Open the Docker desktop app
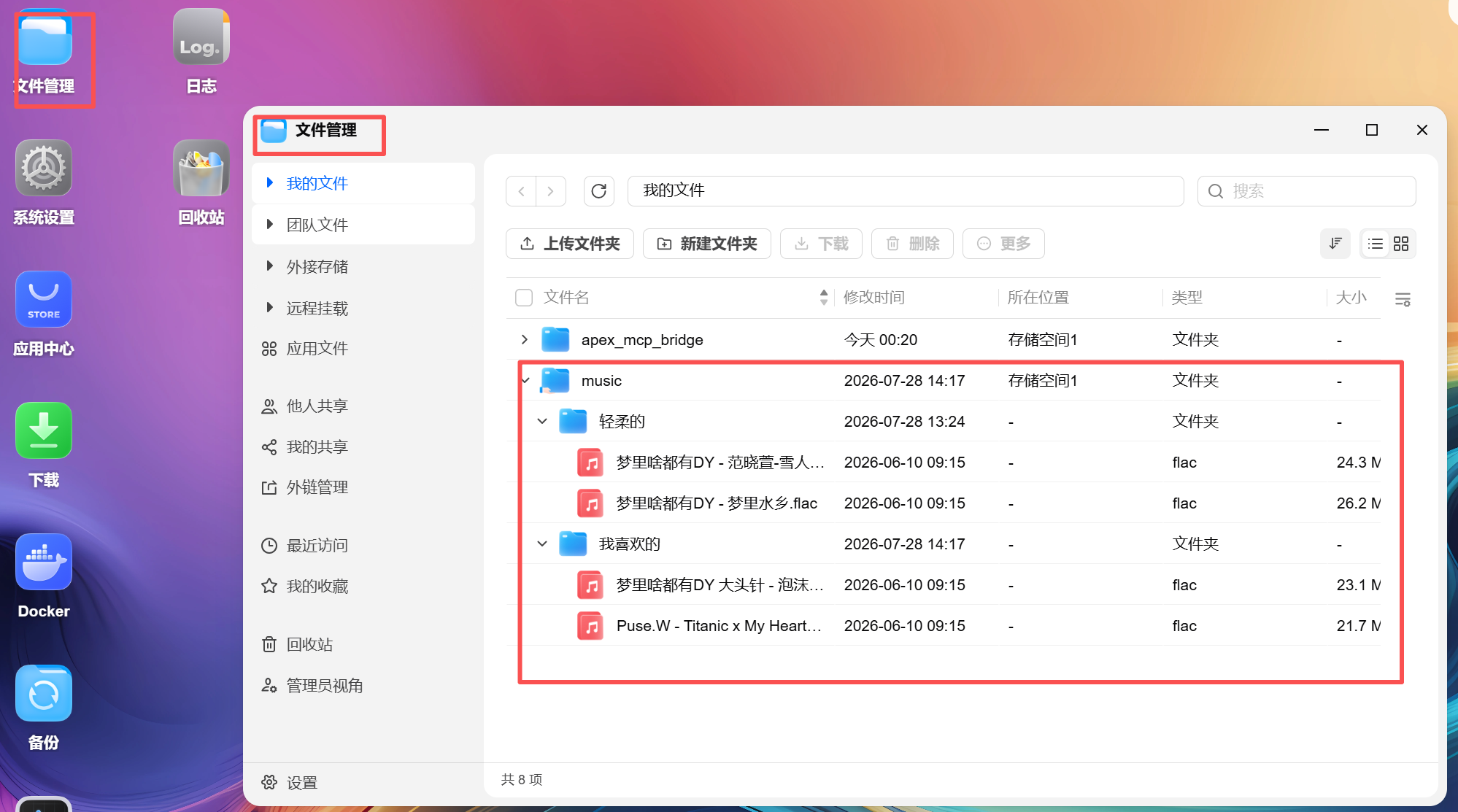This screenshot has width=1458, height=812. pyautogui.click(x=44, y=576)
